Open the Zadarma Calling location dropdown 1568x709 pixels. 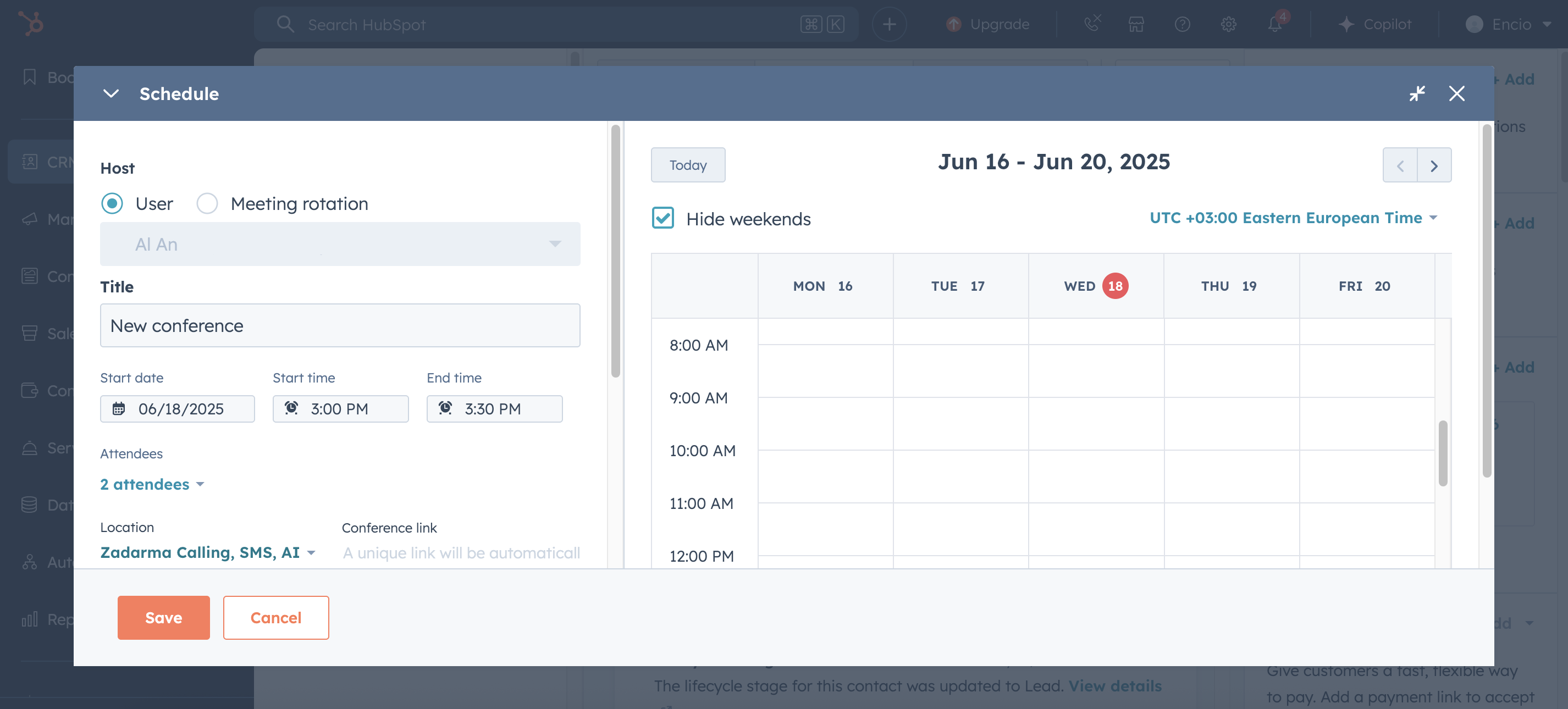(208, 552)
